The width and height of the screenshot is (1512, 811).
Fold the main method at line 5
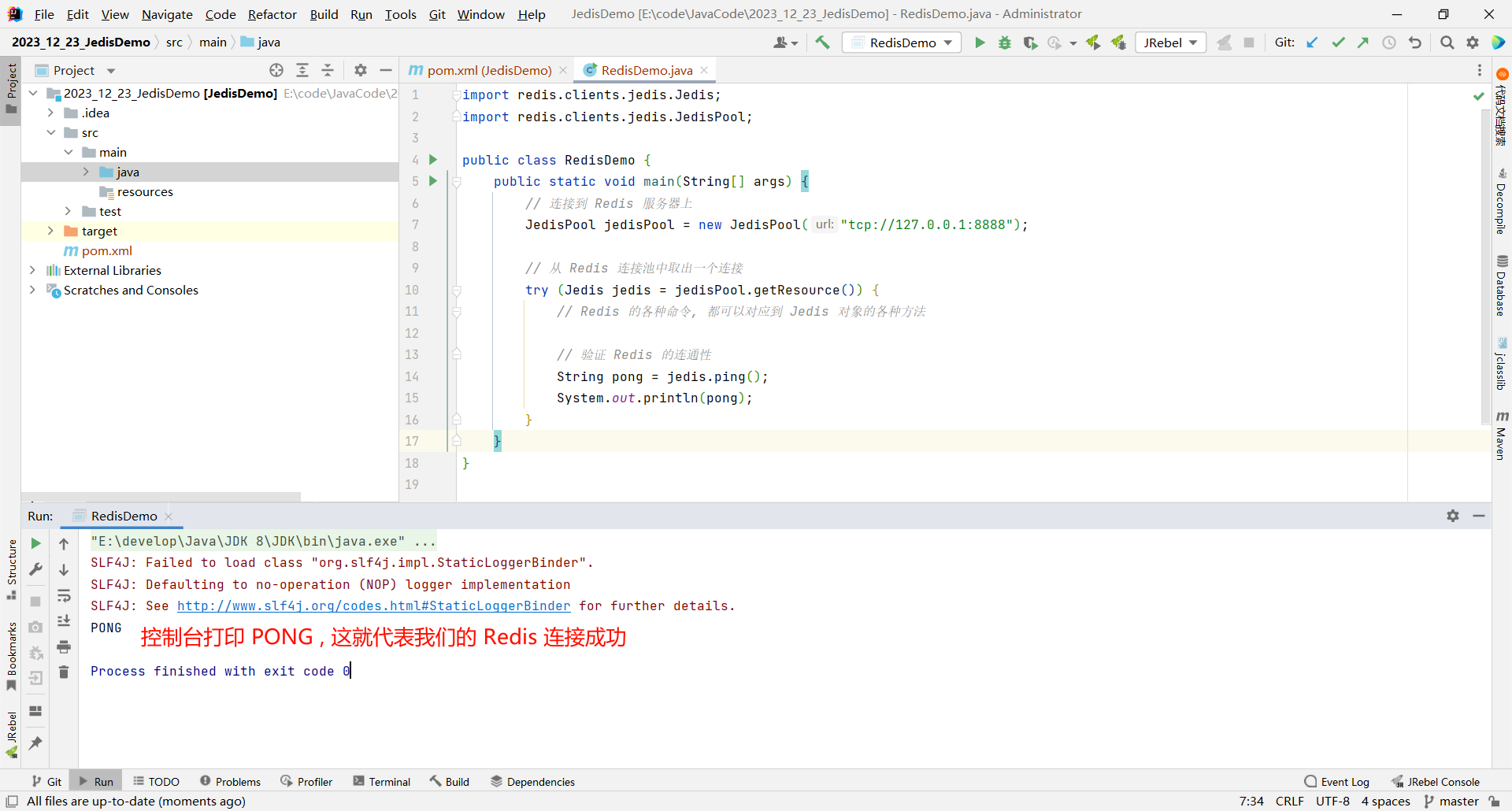[456, 182]
